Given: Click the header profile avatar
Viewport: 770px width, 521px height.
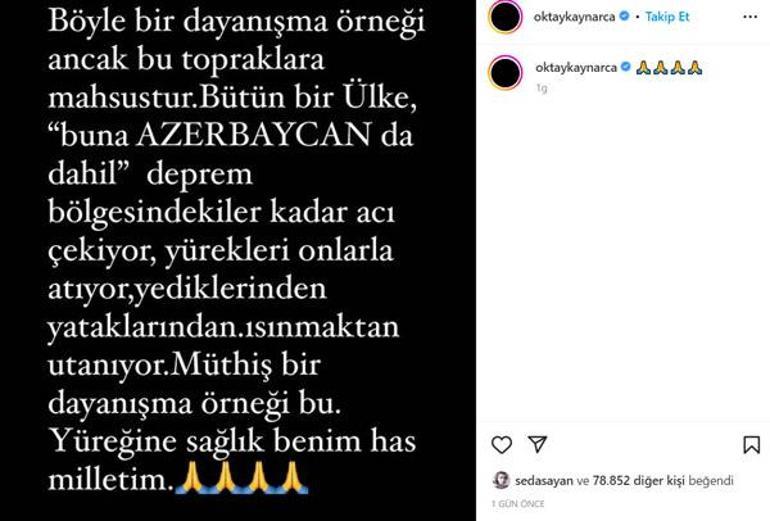Looking at the screenshot, I should [505, 17].
